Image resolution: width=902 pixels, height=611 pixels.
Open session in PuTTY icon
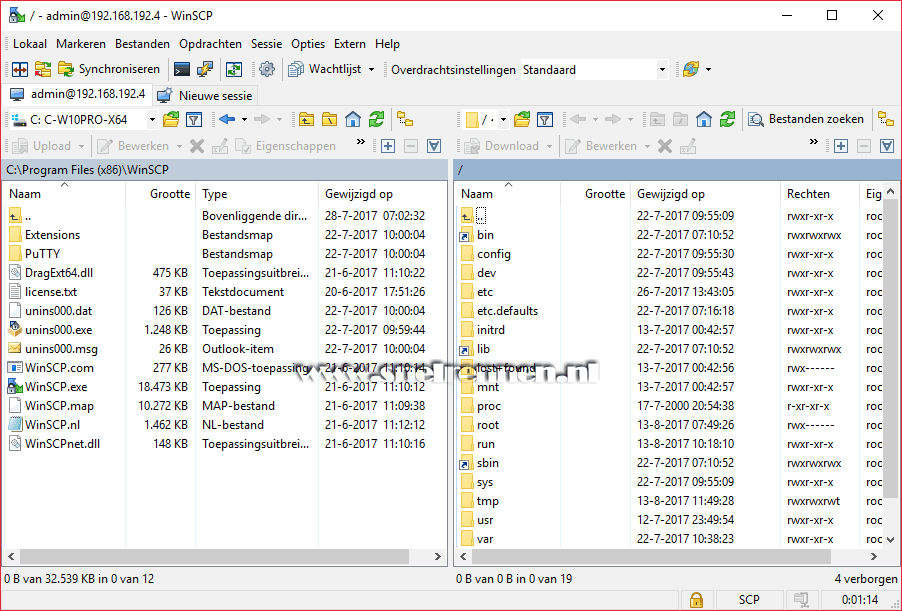(x=205, y=70)
